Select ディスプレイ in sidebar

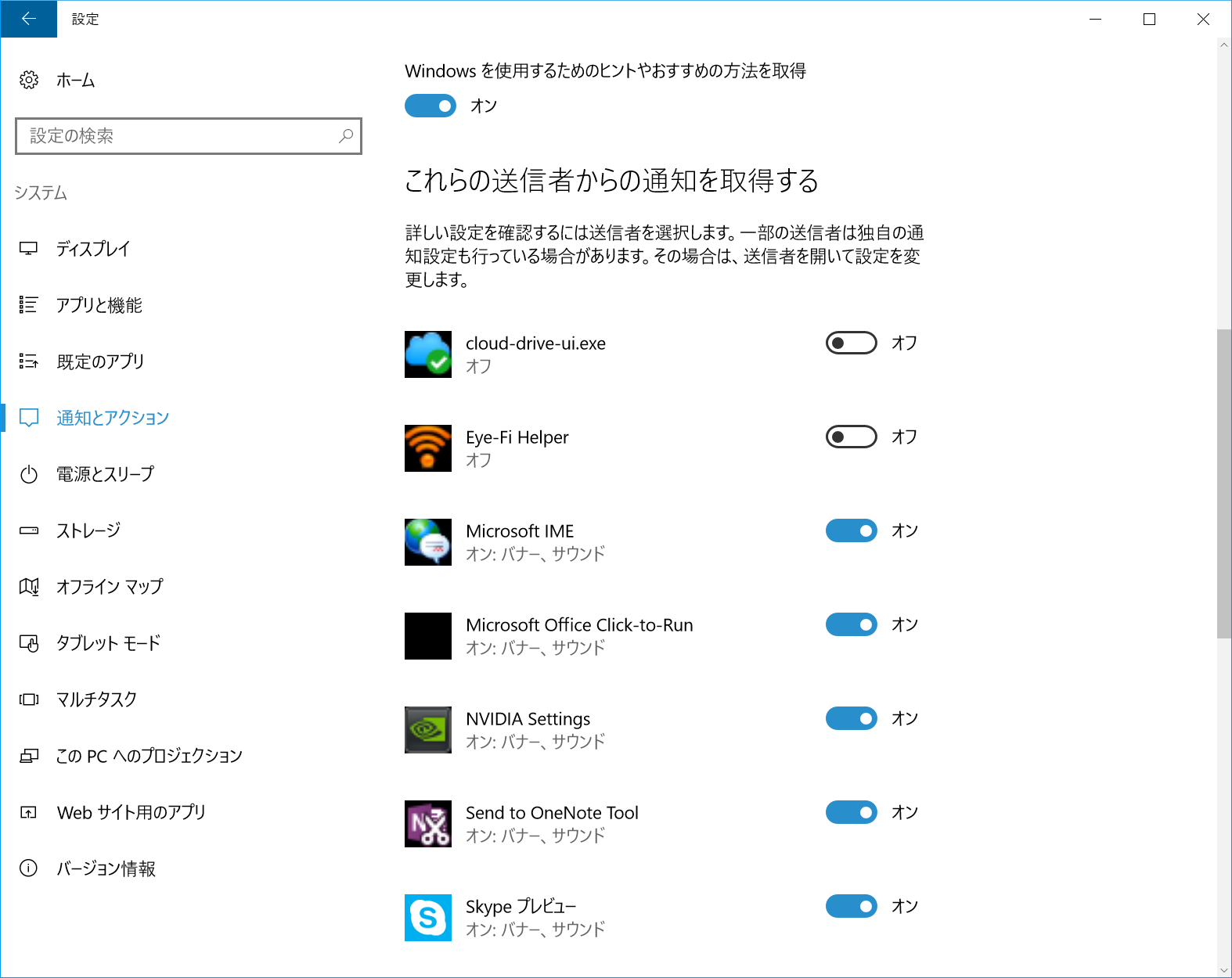pyautogui.click(x=93, y=249)
